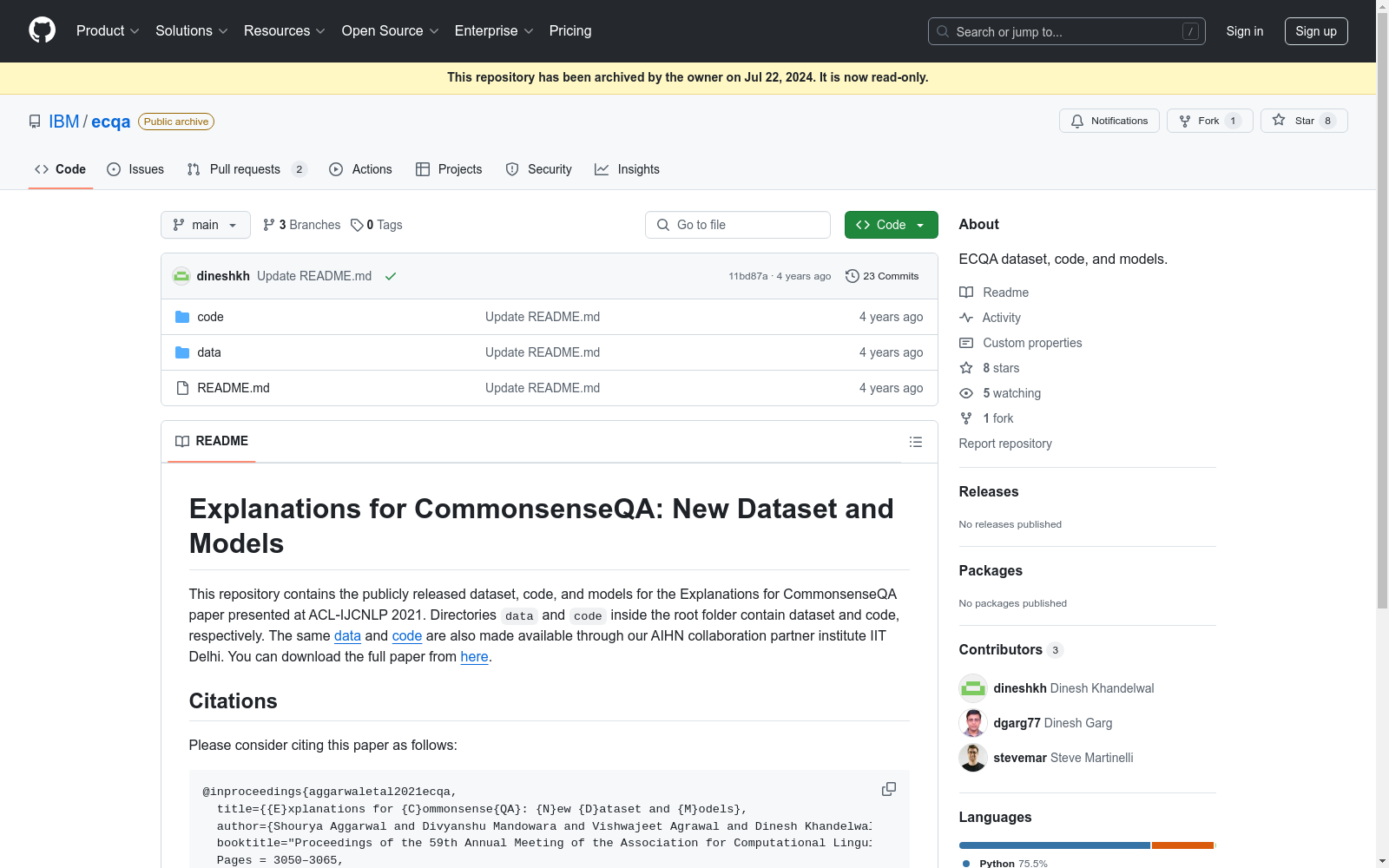This screenshot has height=868, width=1389.
Task: Switch to the Pull requests tab
Action: pyautogui.click(x=247, y=169)
